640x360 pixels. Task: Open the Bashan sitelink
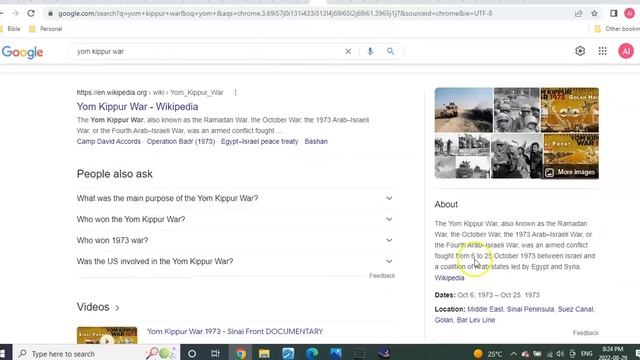point(316,142)
